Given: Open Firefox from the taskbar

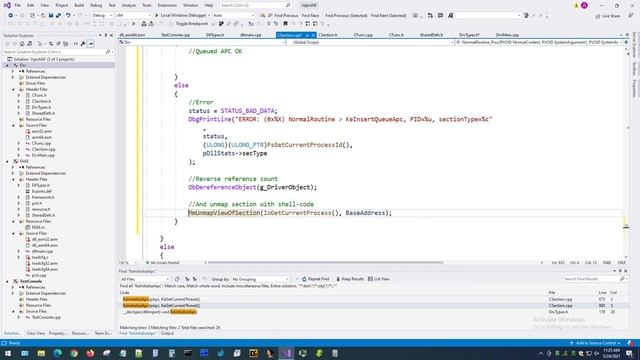Looking at the screenshot, I should [x=90, y=353].
